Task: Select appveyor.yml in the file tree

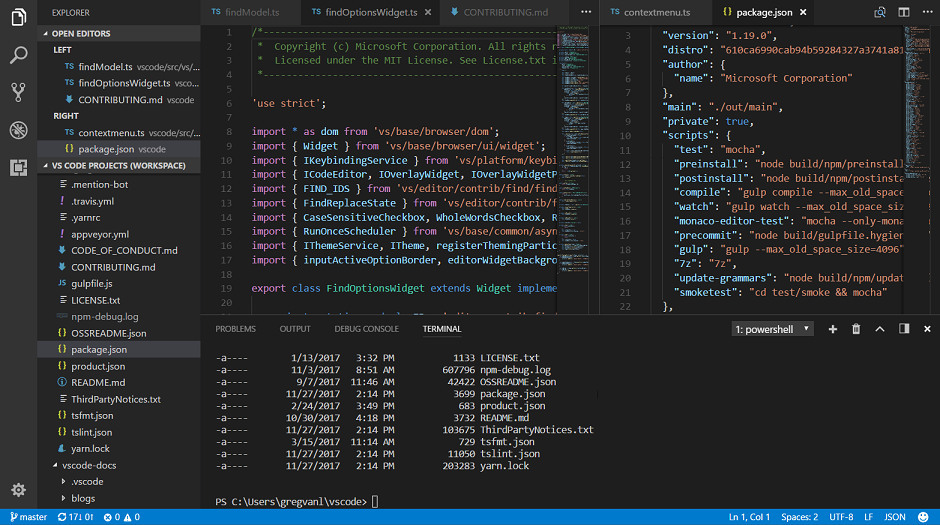Action: click(x=119, y=234)
